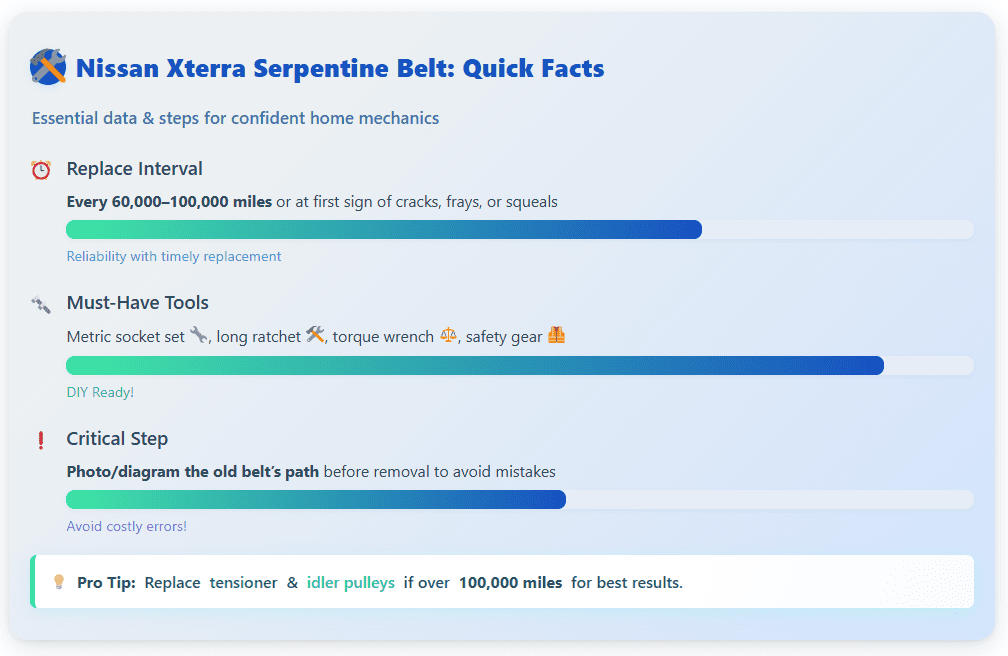Click the safety vest emoji after safety gear
The image size is (1008, 656).
coord(556,334)
